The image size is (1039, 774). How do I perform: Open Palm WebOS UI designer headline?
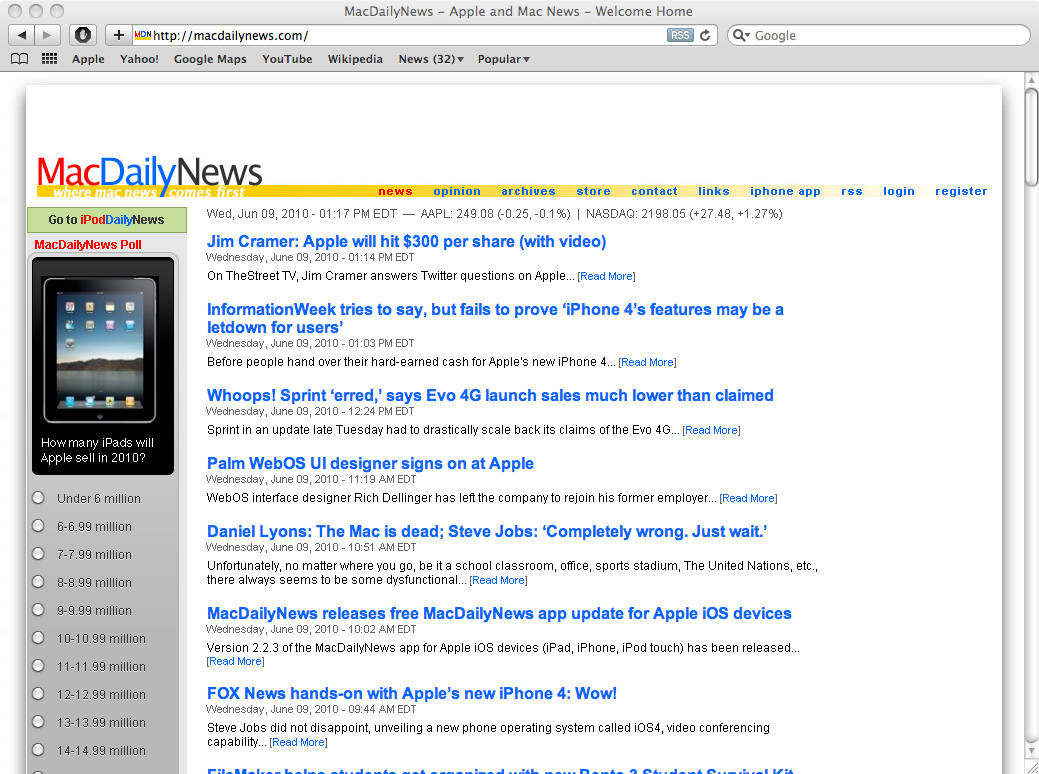point(370,463)
